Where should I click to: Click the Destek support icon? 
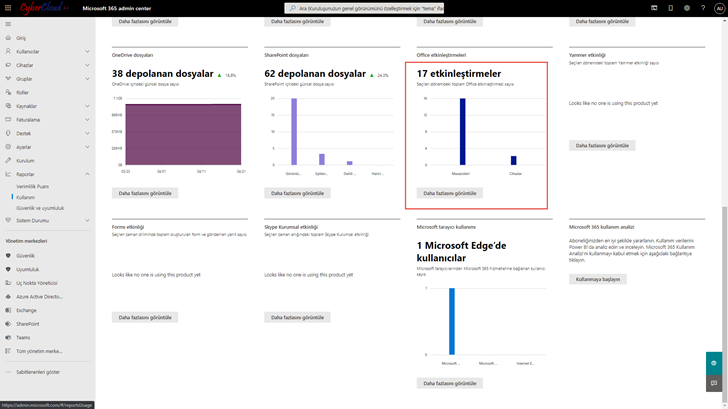pos(8,133)
